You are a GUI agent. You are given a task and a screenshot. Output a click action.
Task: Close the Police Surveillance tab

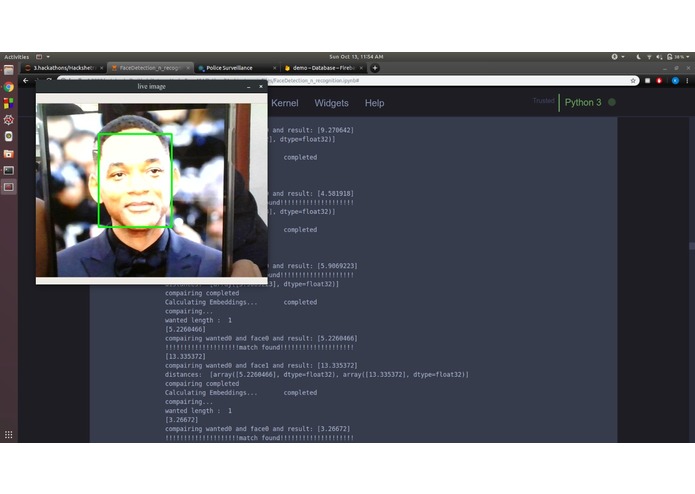[x=274, y=68]
